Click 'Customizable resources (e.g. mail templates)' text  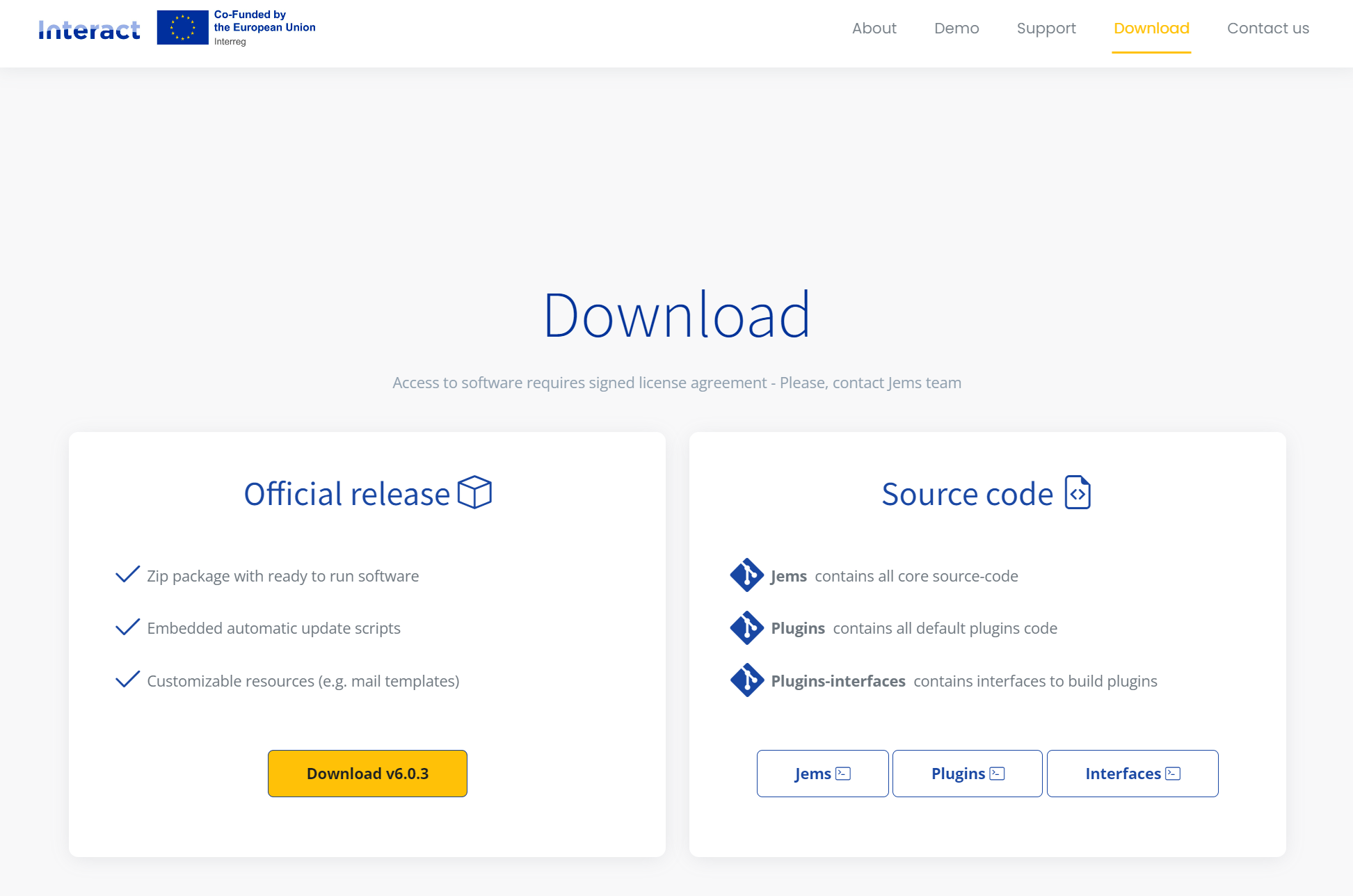tap(303, 681)
